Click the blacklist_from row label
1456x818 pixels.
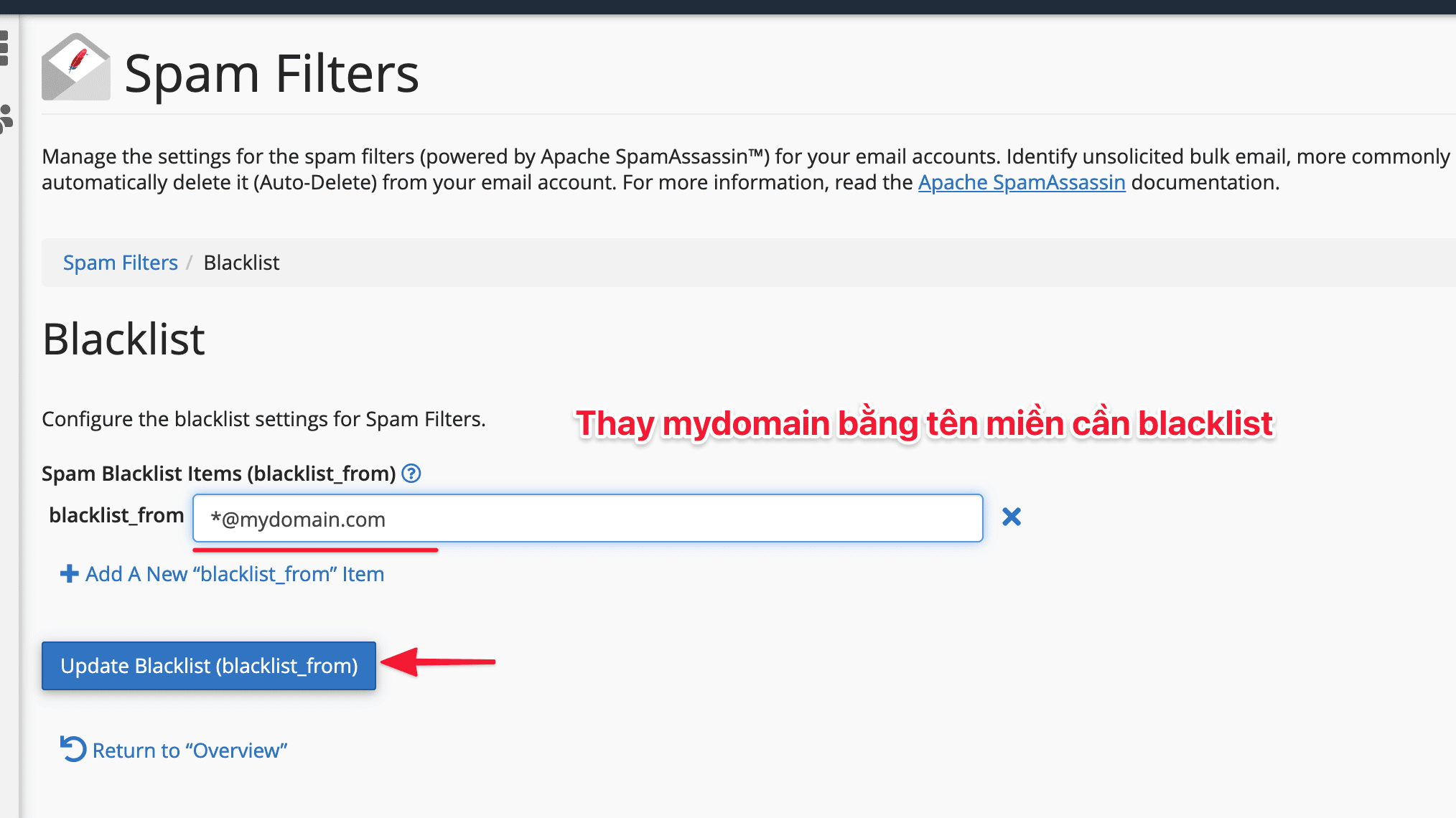coord(116,515)
